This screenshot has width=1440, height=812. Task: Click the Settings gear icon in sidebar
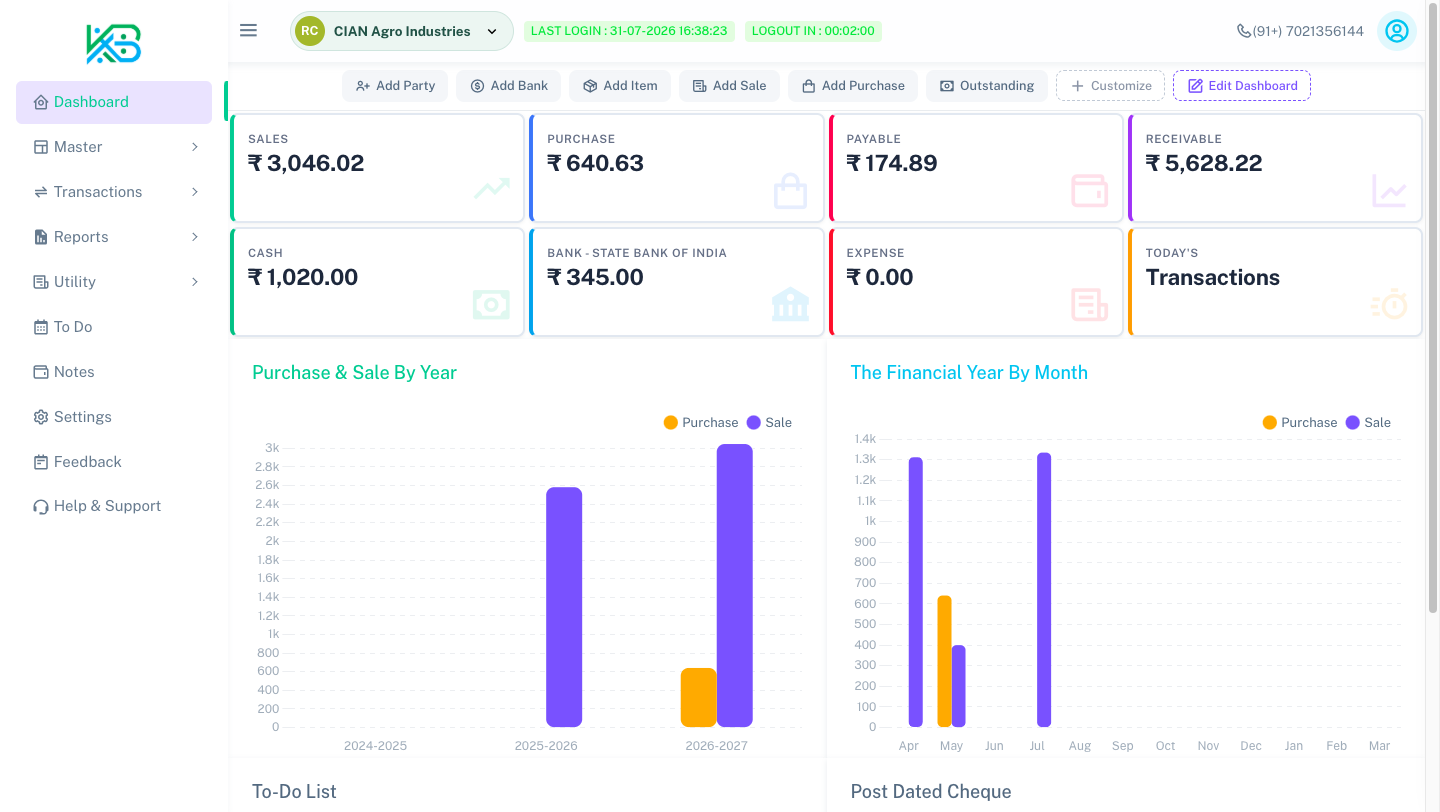41,417
